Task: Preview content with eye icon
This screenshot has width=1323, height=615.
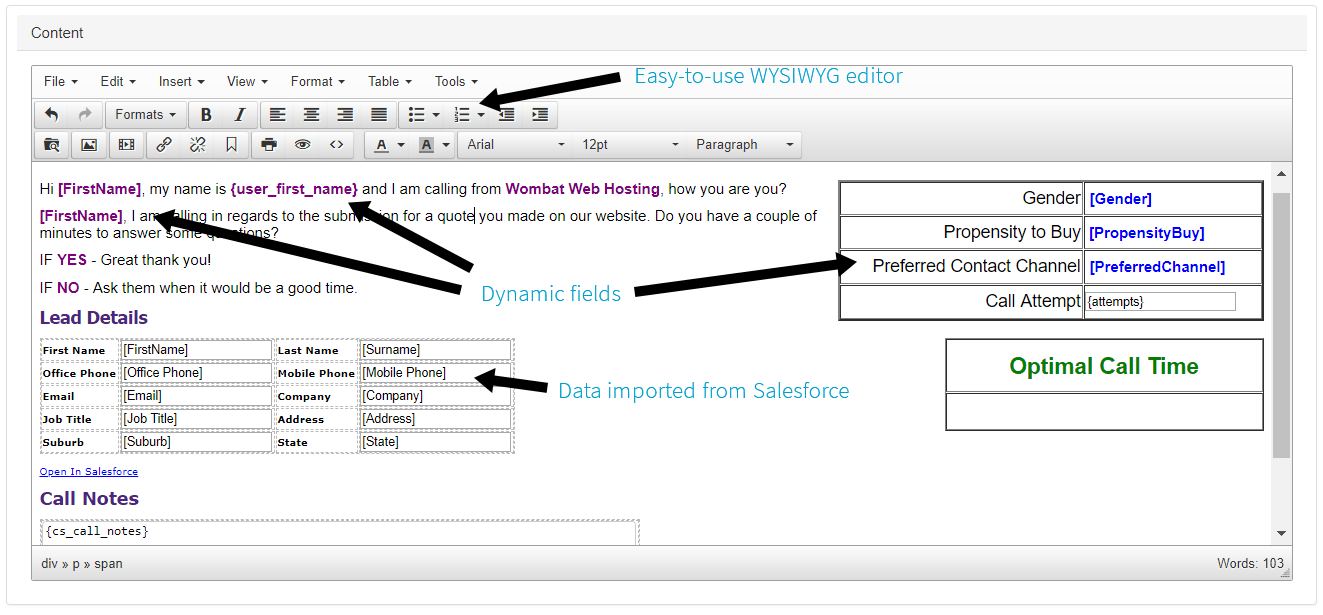Action: tap(302, 145)
